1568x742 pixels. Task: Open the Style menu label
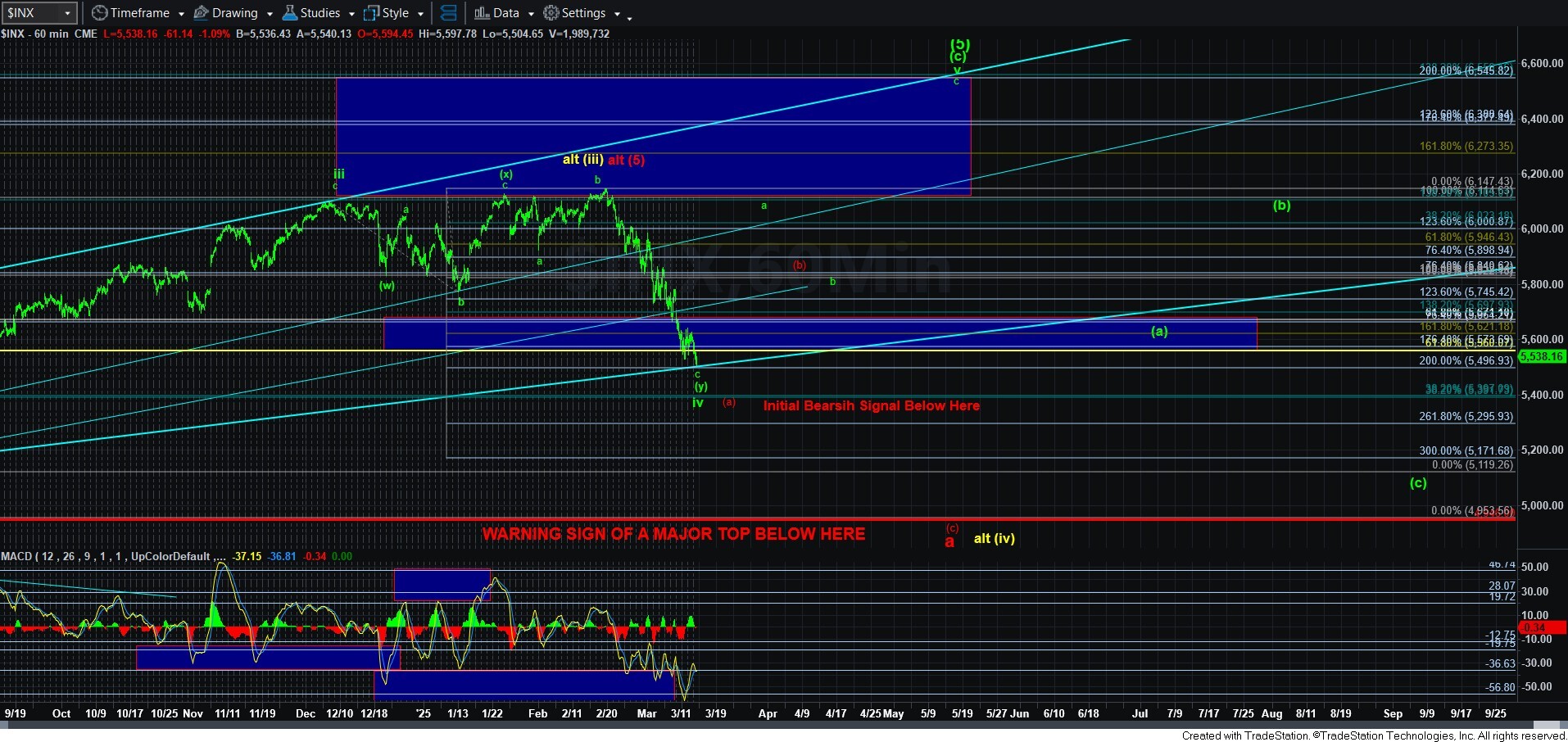396,13
